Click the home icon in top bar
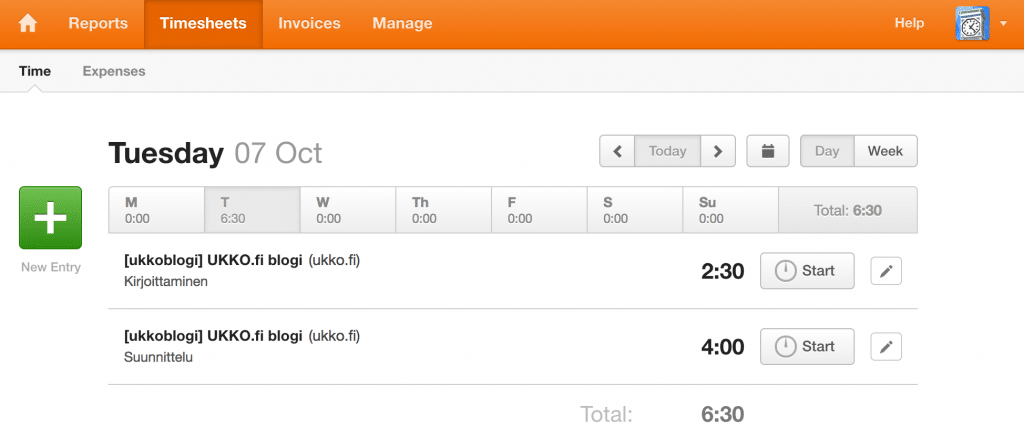 click(28, 23)
